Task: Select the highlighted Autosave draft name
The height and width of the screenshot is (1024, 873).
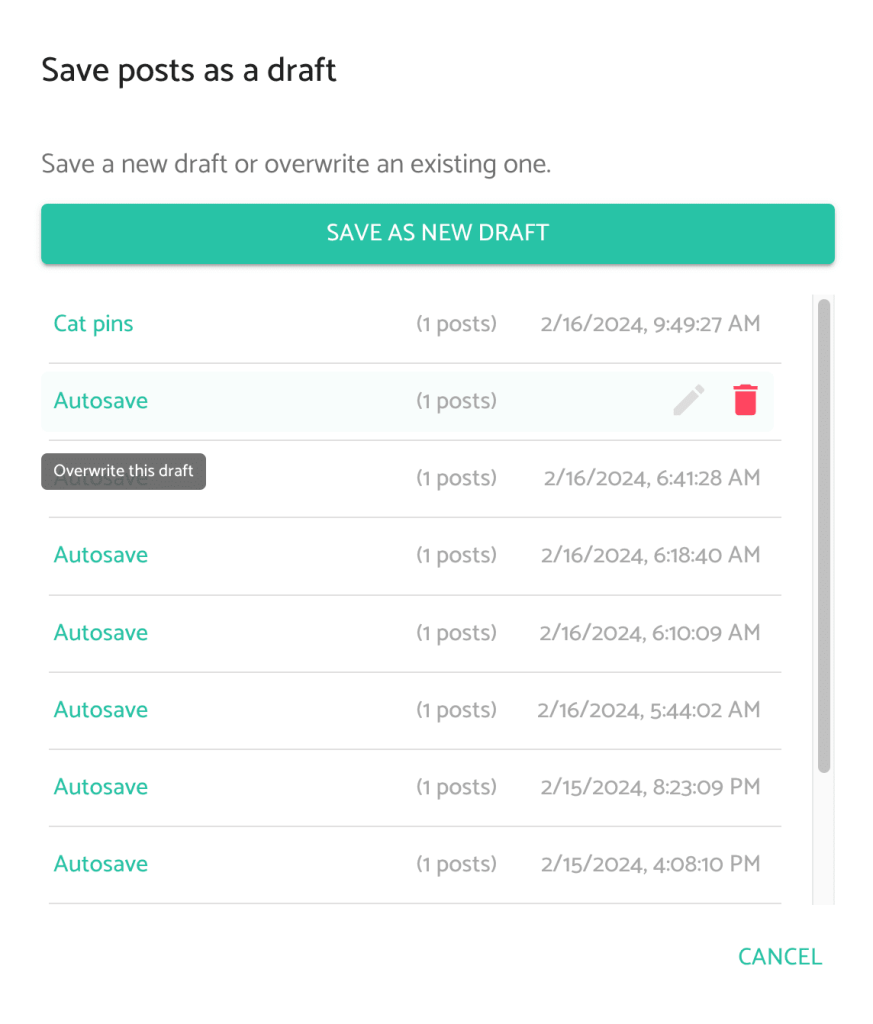Action: pos(100,401)
